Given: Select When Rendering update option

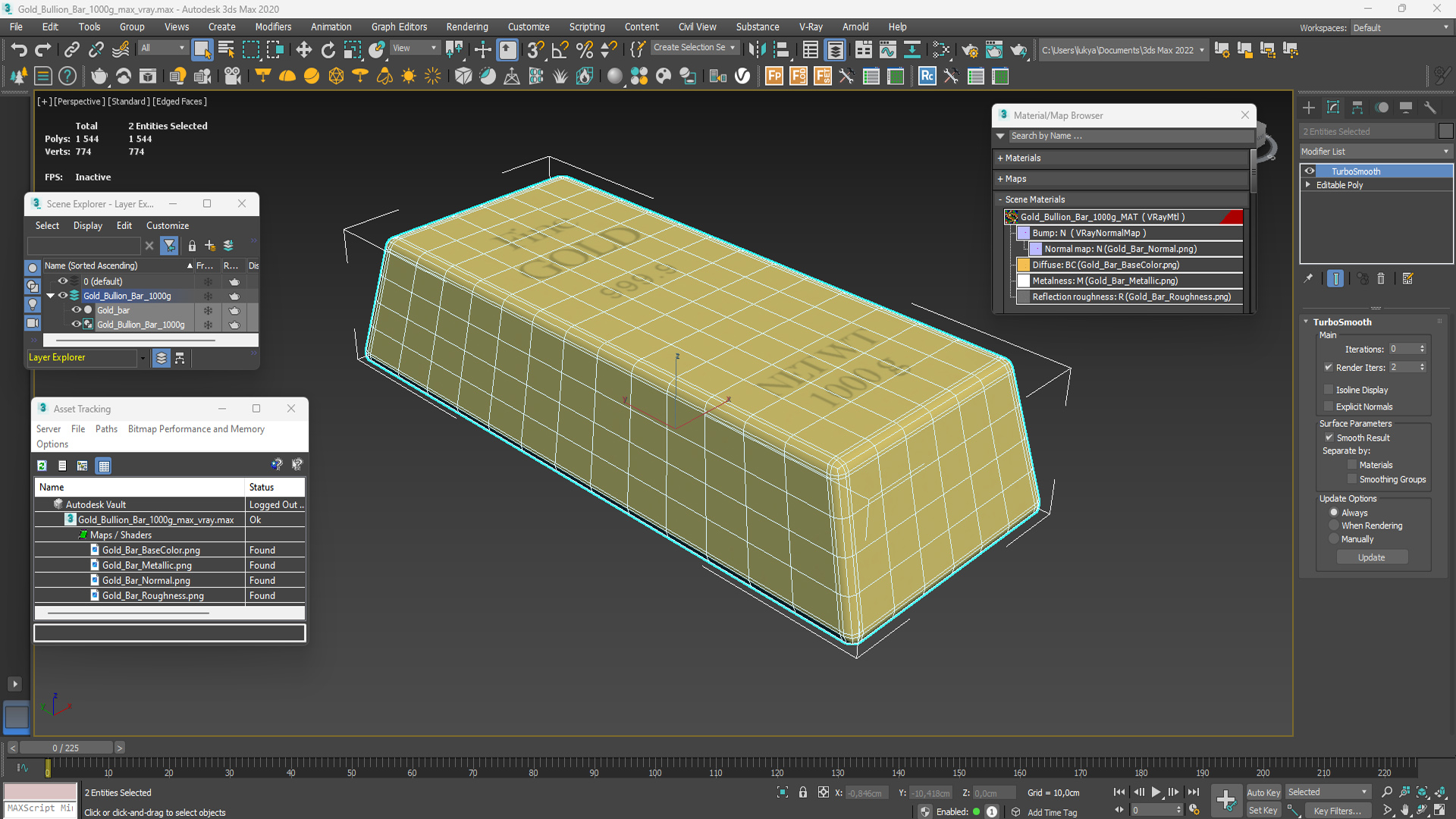Looking at the screenshot, I should [x=1334, y=526].
